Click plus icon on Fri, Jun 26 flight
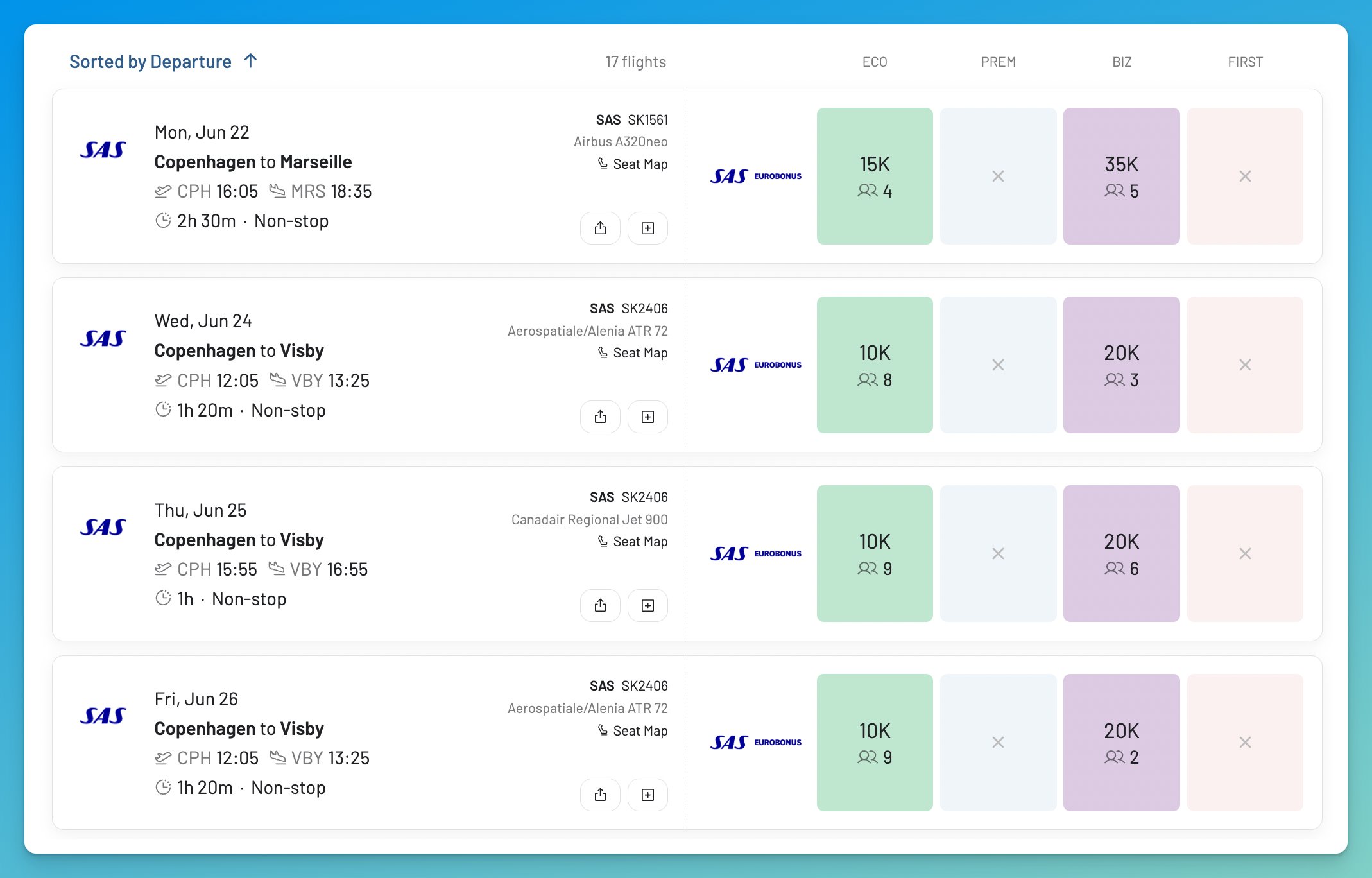 tap(647, 795)
